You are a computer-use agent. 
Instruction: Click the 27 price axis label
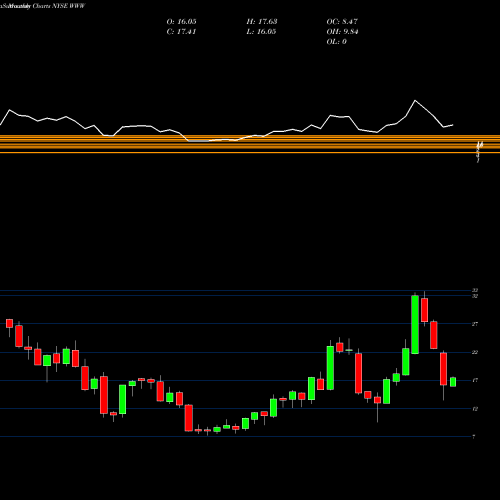(x=475, y=324)
